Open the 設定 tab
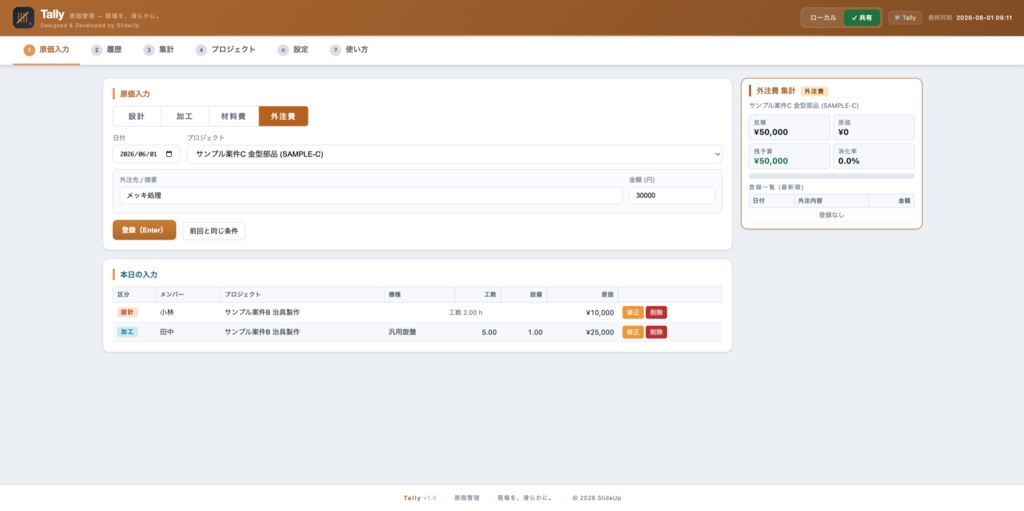Image resolution: width=1024 pixels, height=511 pixels. (x=293, y=50)
